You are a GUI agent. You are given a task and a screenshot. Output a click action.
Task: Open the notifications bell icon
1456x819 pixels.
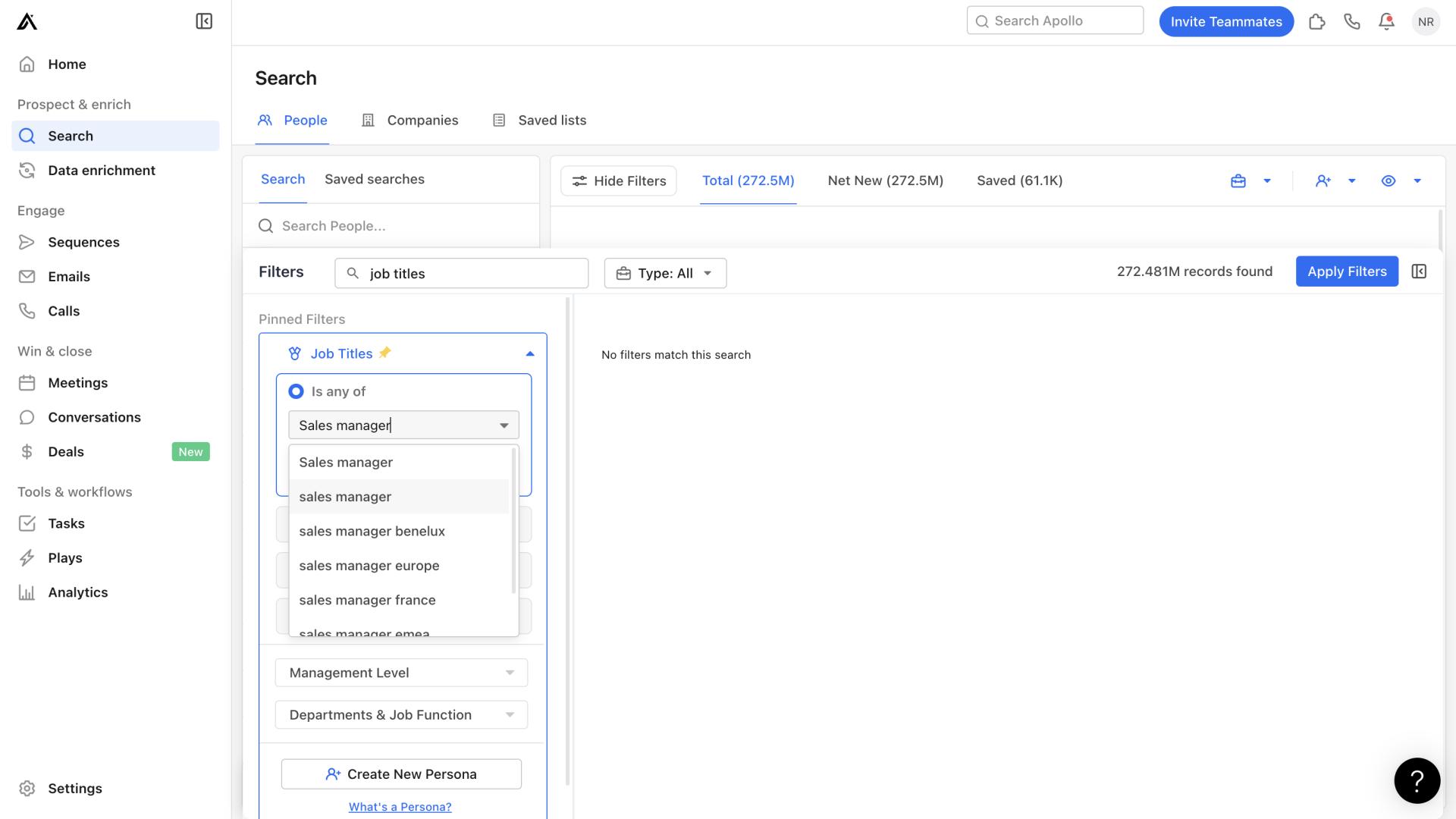pyautogui.click(x=1386, y=21)
